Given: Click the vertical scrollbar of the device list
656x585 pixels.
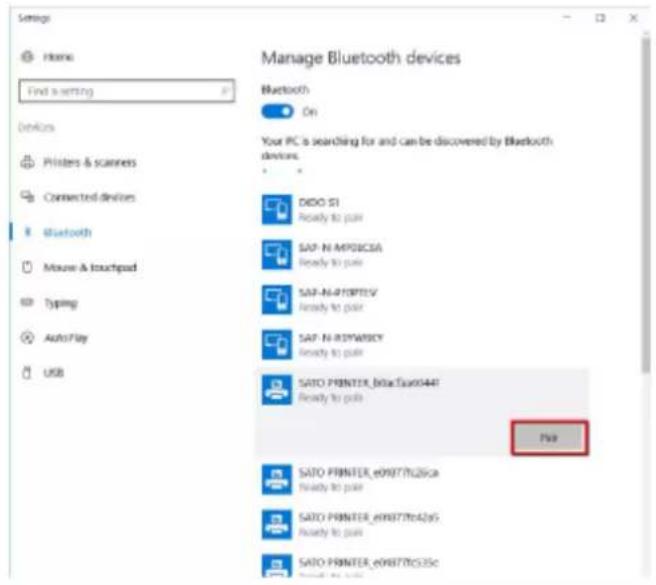Looking at the screenshot, I should tap(646, 205).
